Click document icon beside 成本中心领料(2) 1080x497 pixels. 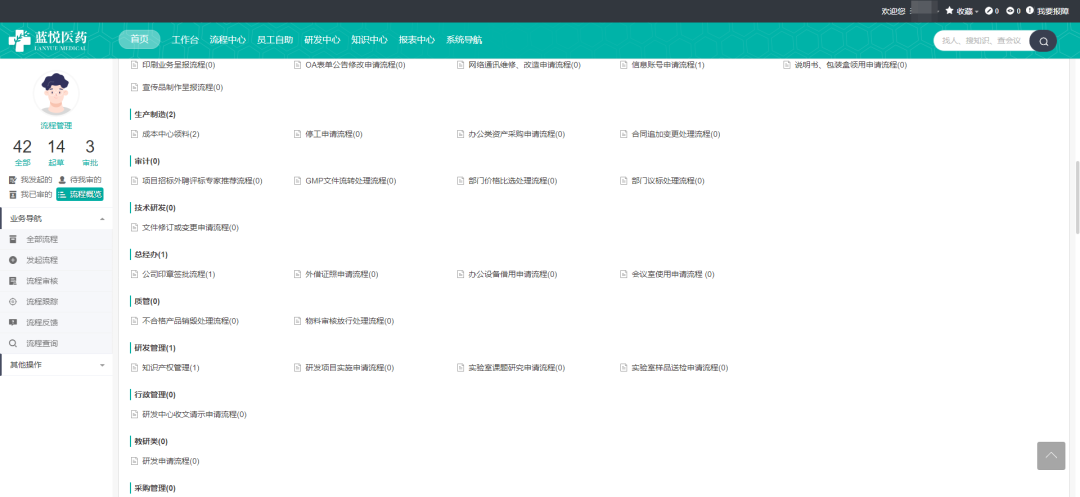coord(134,134)
